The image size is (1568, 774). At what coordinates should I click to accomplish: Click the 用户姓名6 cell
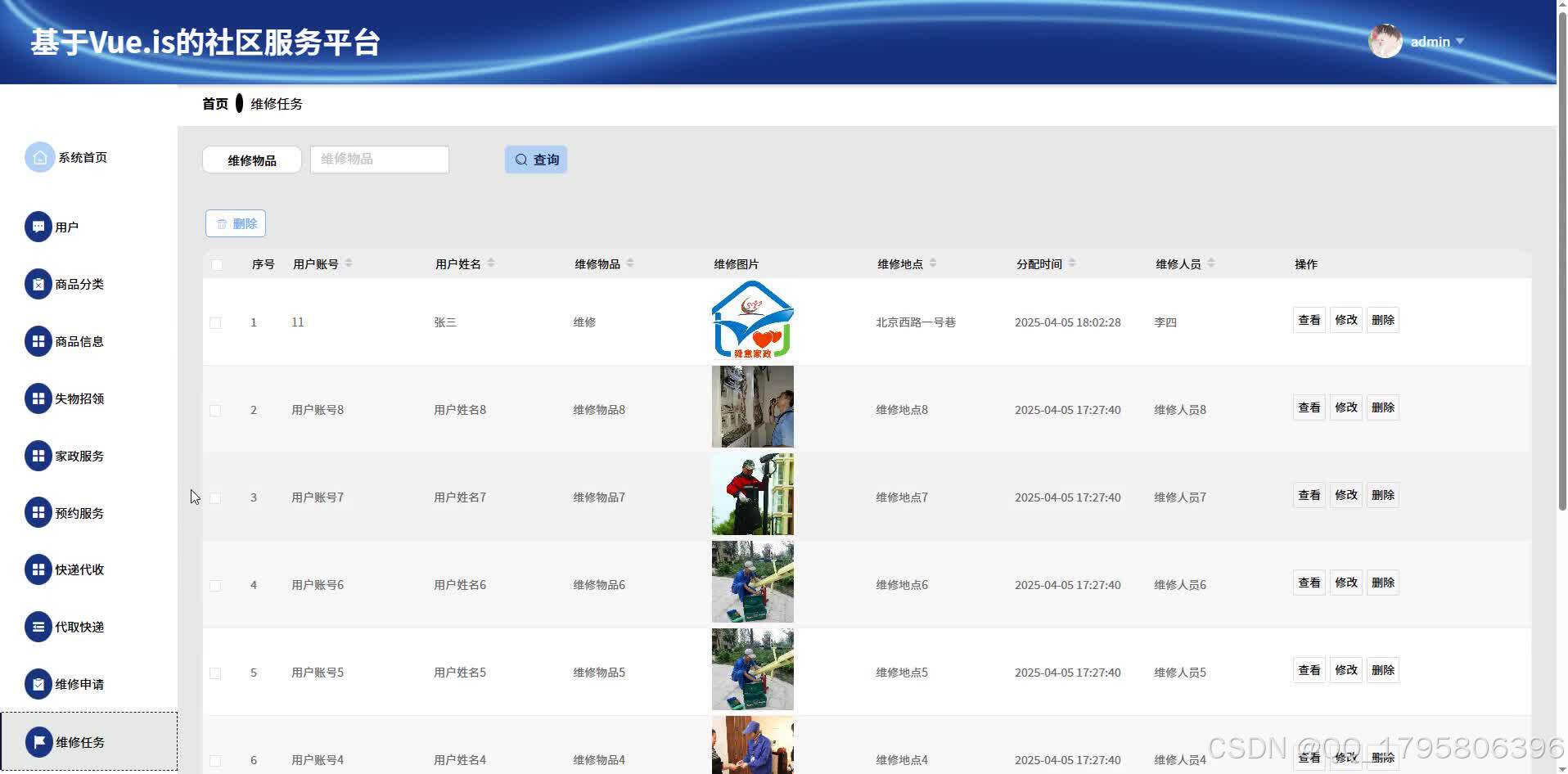point(460,585)
